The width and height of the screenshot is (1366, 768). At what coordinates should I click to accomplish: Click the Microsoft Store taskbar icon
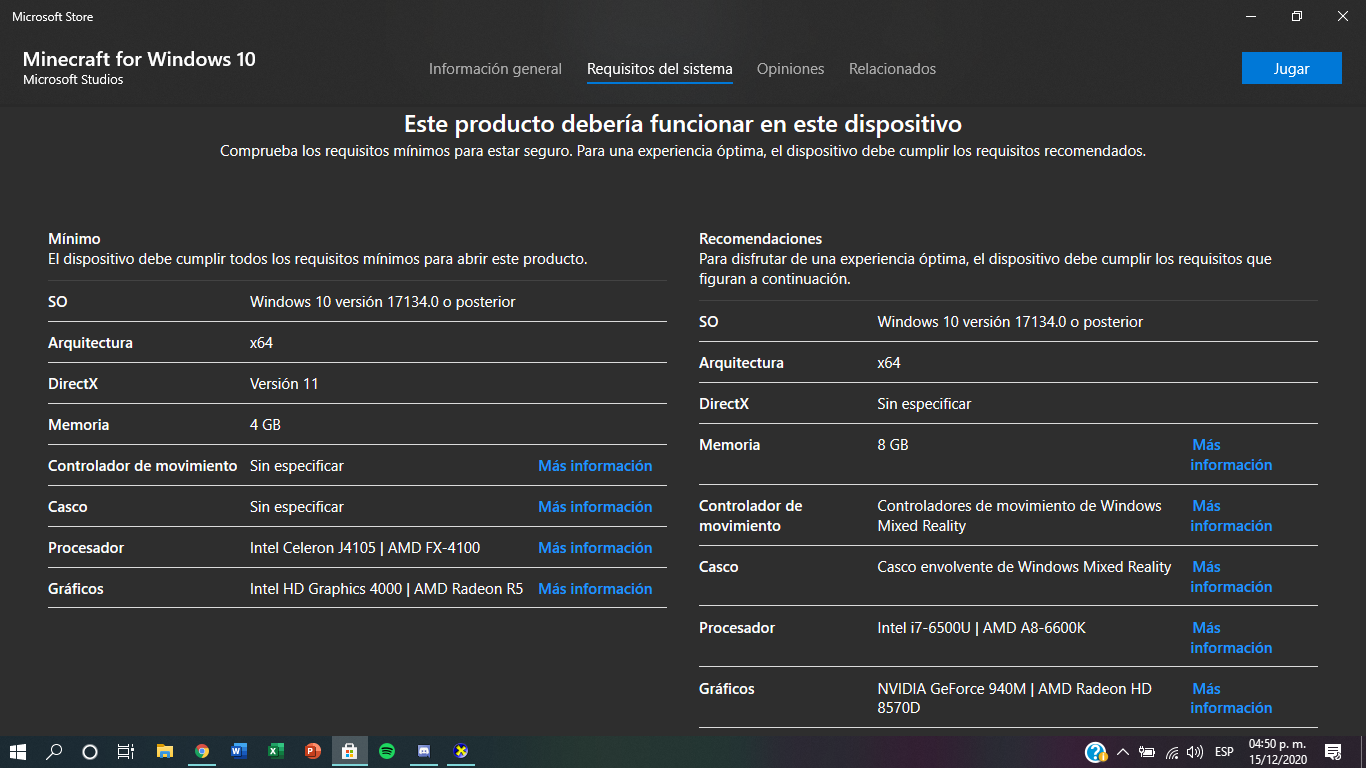[349, 751]
